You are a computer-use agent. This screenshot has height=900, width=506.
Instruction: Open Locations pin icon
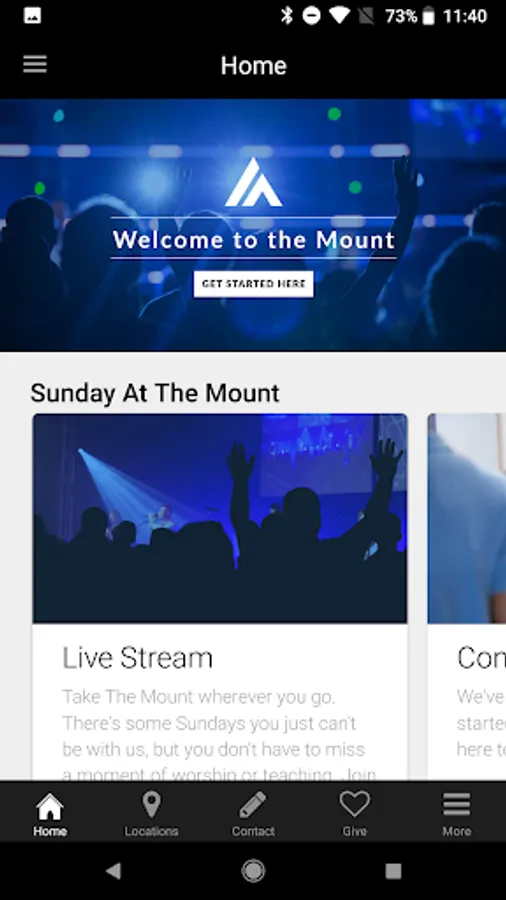(151, 805)
